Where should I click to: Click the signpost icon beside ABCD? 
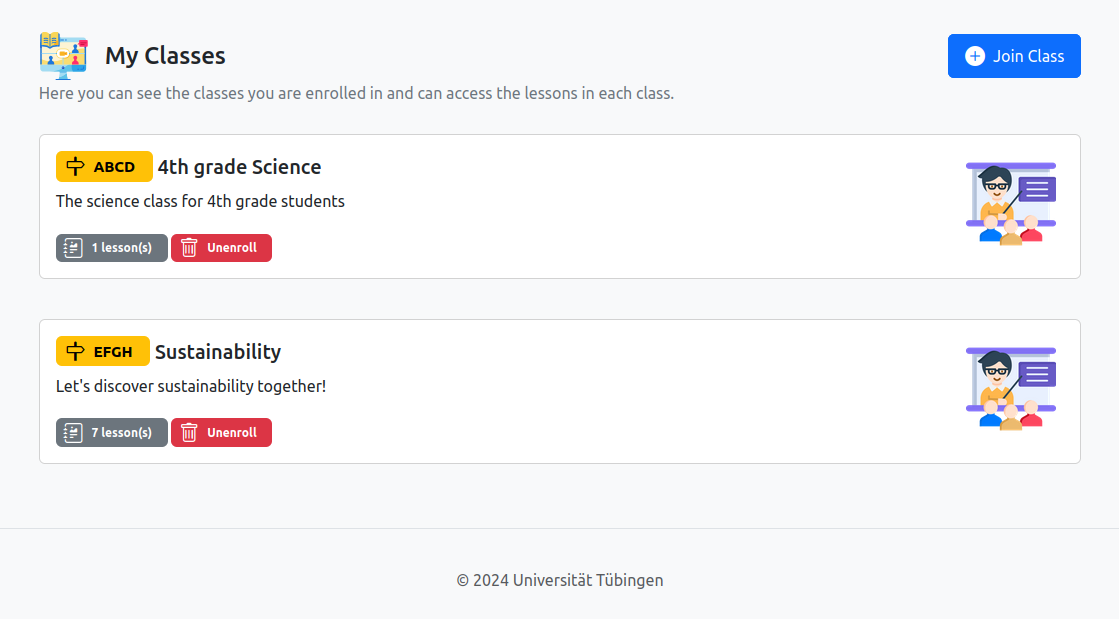click(x=75, y=167)
